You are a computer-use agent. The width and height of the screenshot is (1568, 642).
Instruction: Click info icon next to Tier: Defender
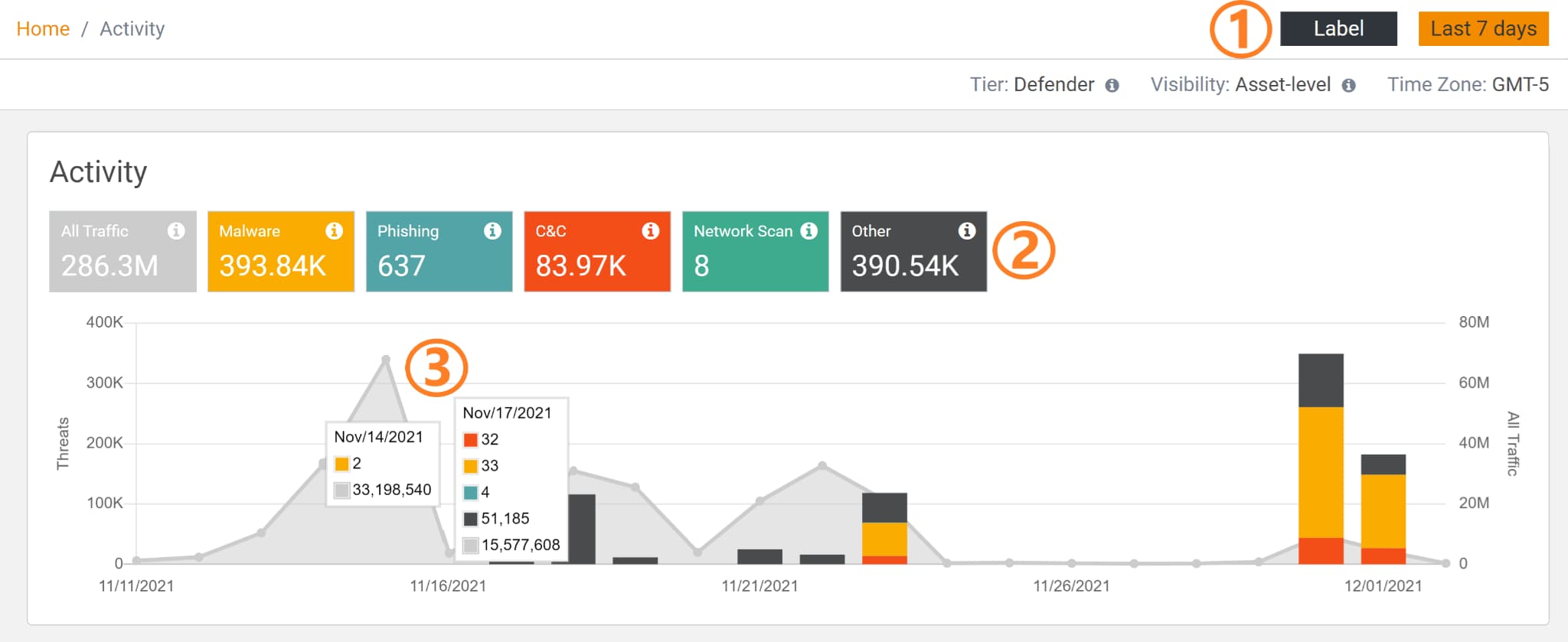[x=1112, y=86]
